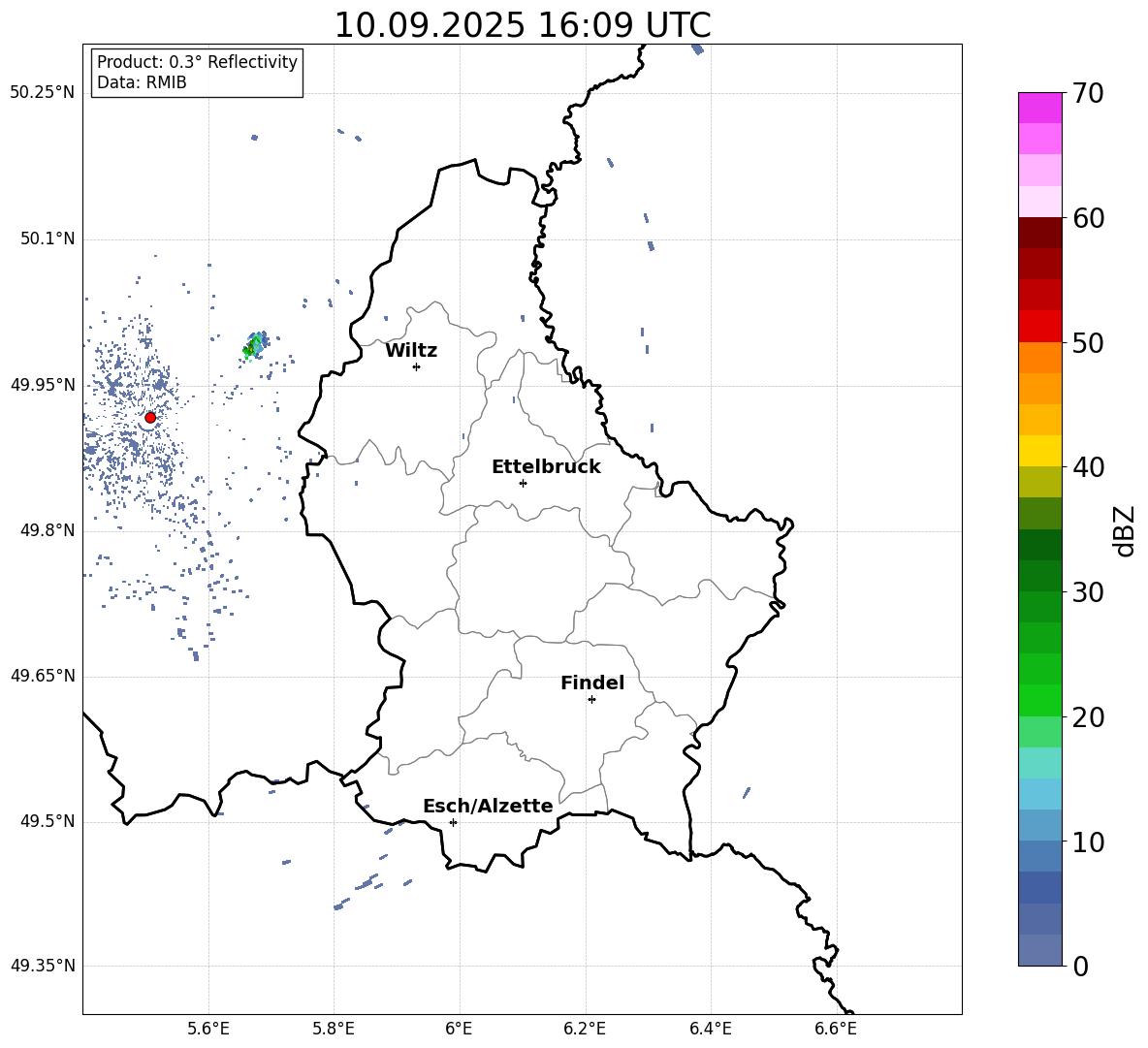Click the 60 value on colorbar
This screenshot has width=1148, height=1048.
click(1088, 218)
